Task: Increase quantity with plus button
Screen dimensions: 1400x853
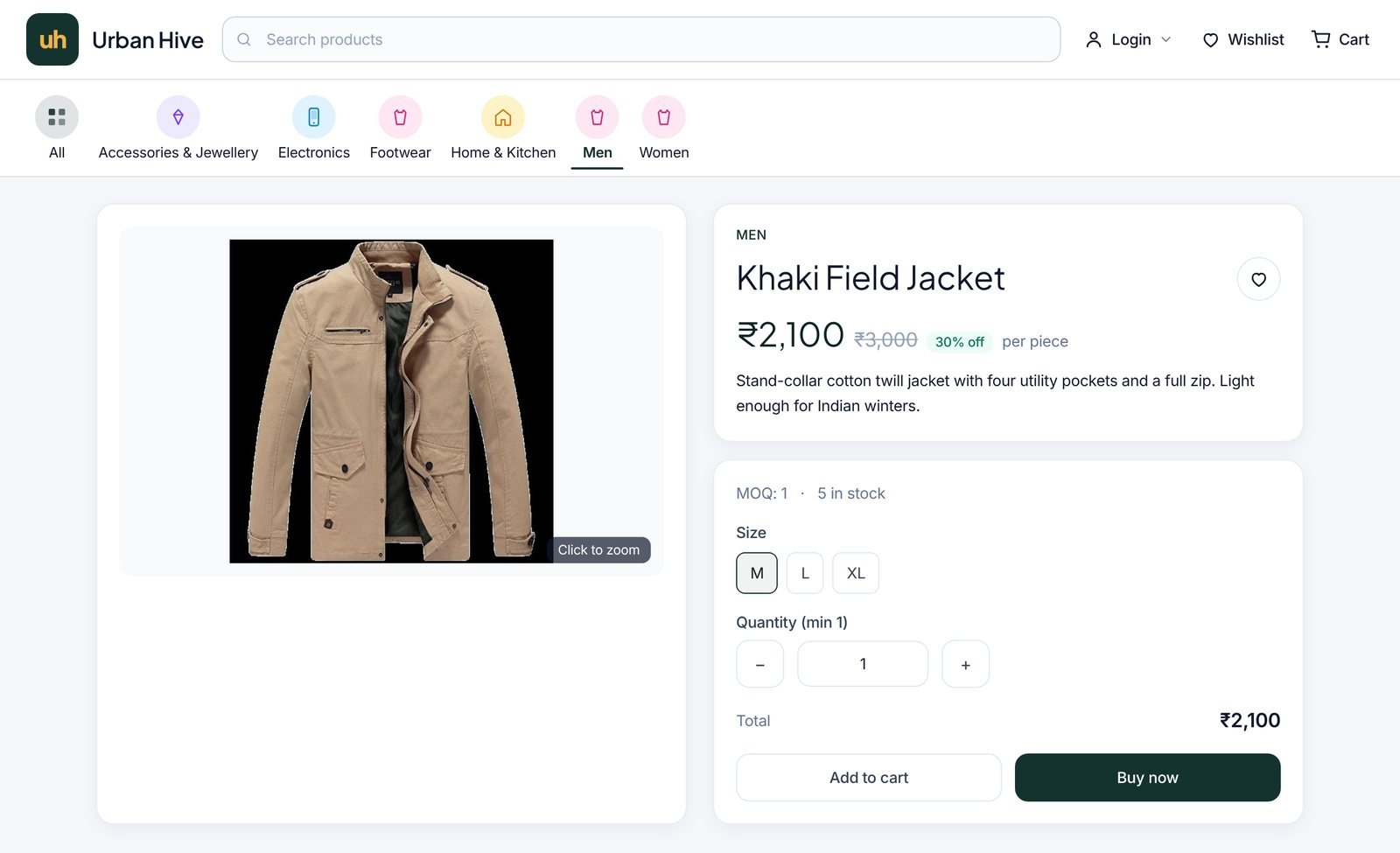Action: [x=965, y=664]
